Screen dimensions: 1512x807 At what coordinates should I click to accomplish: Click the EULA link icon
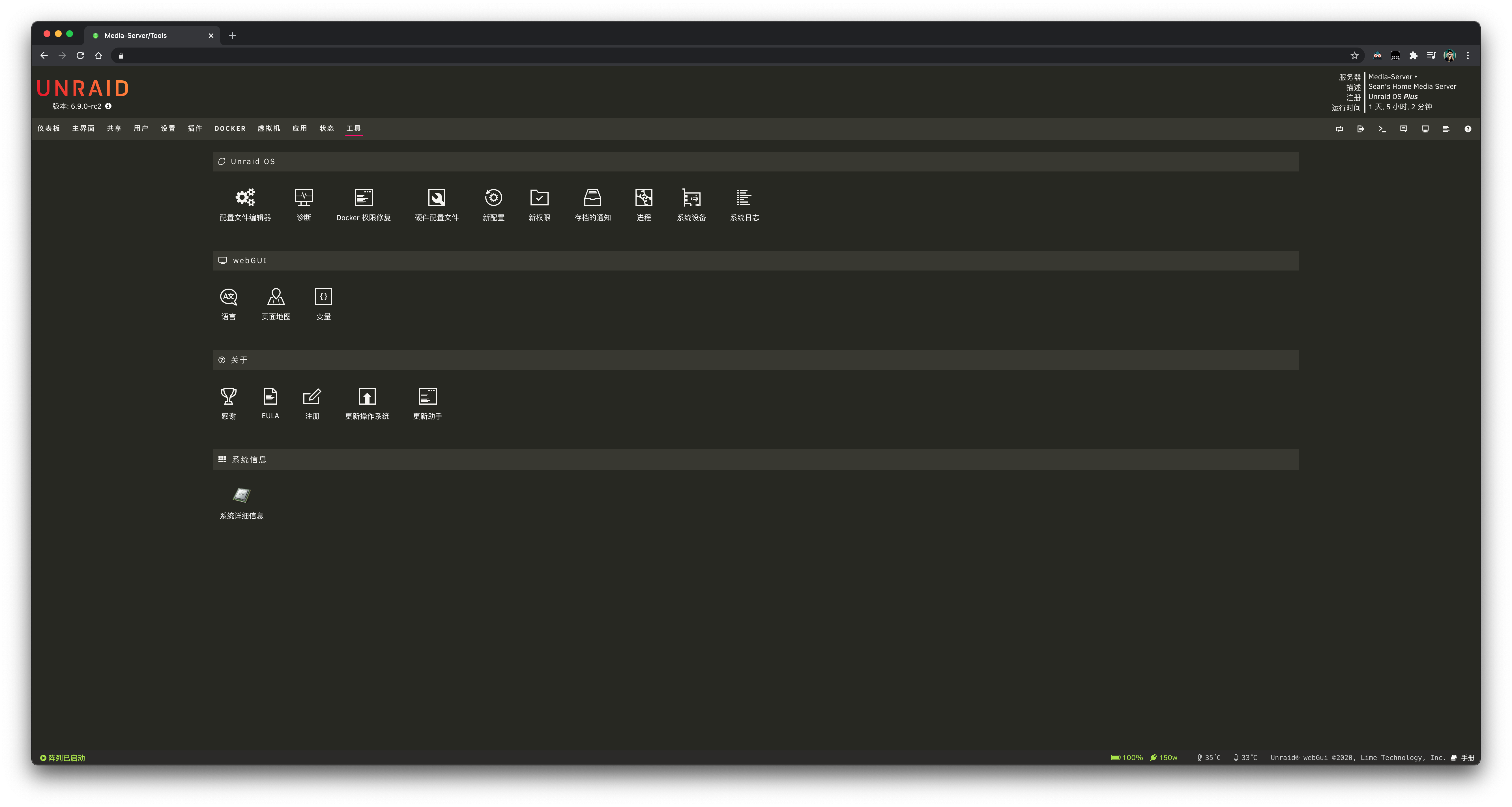click(270, 397)
